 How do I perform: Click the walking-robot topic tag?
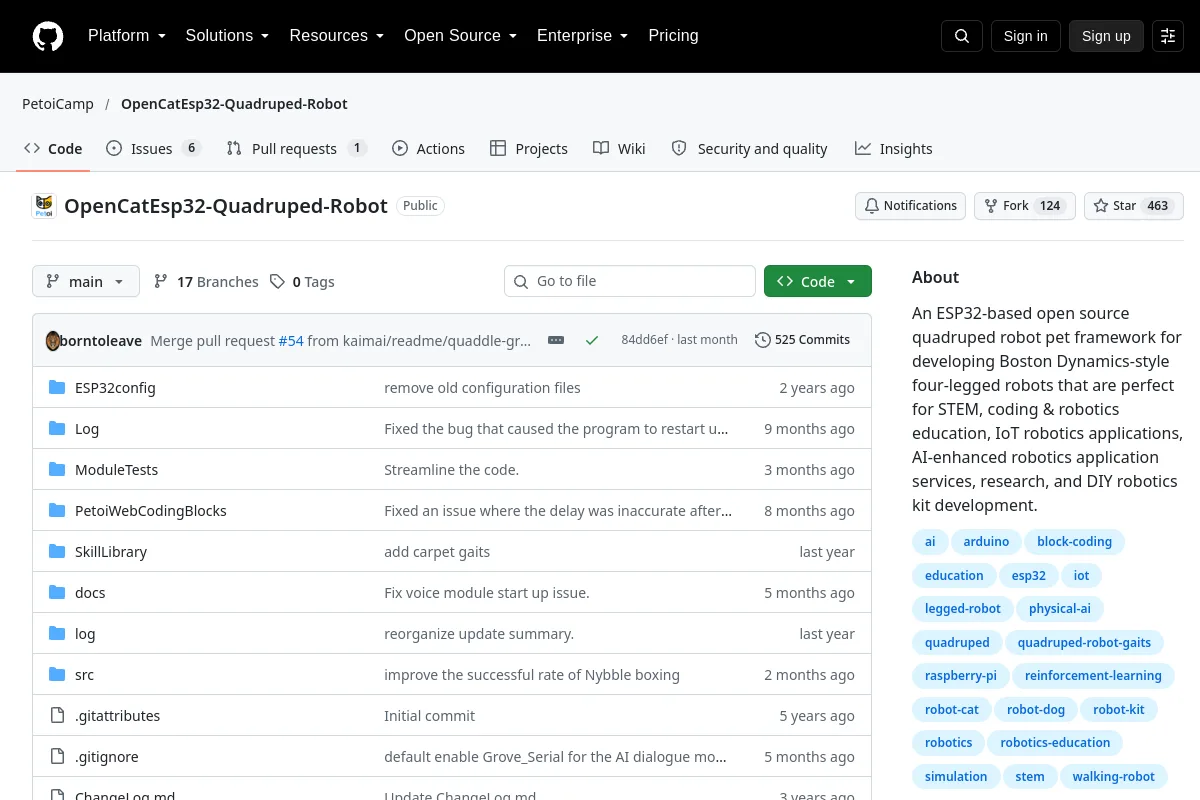click(x=1113, y=776)
